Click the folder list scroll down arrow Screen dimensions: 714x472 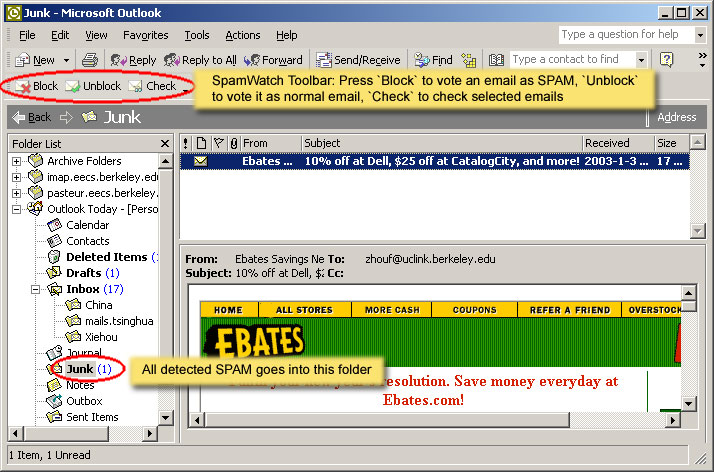point(165,417)
